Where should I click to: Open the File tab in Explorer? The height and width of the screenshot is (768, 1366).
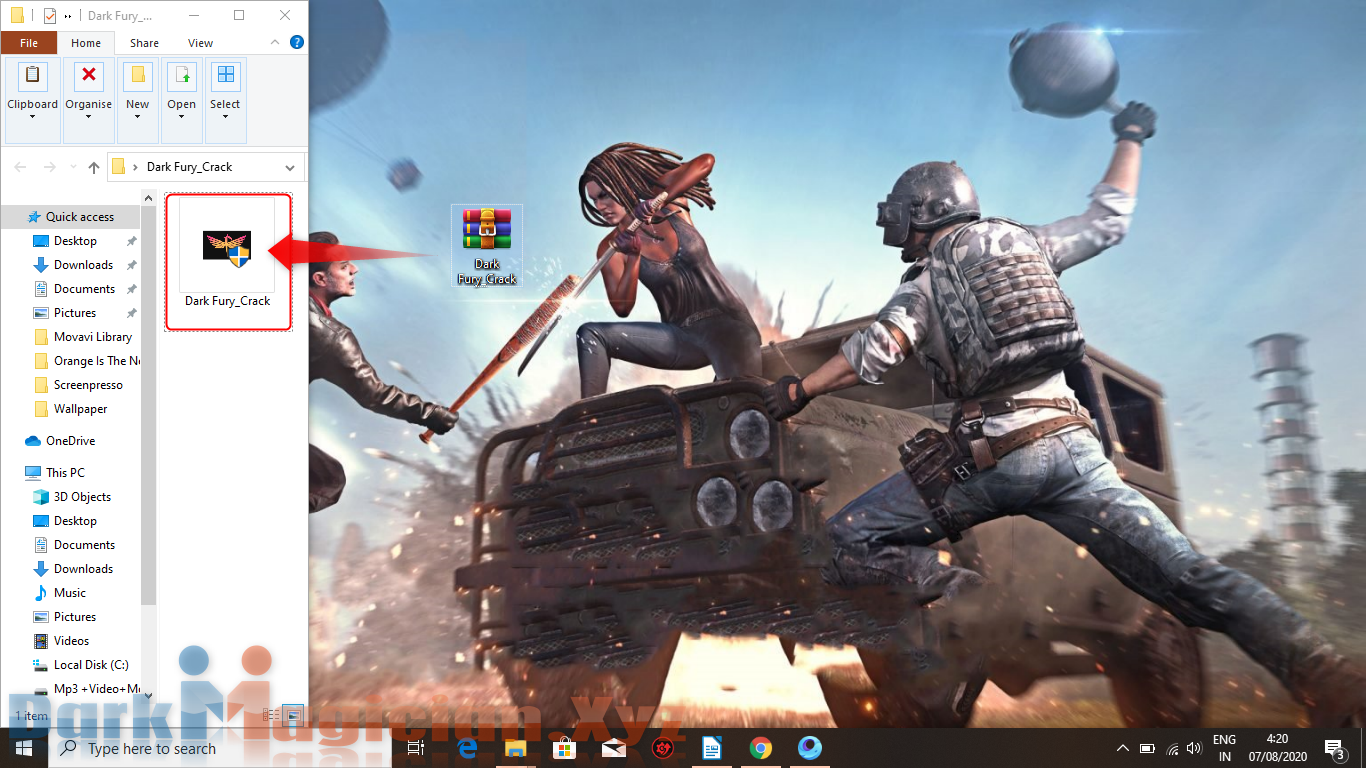29,43
